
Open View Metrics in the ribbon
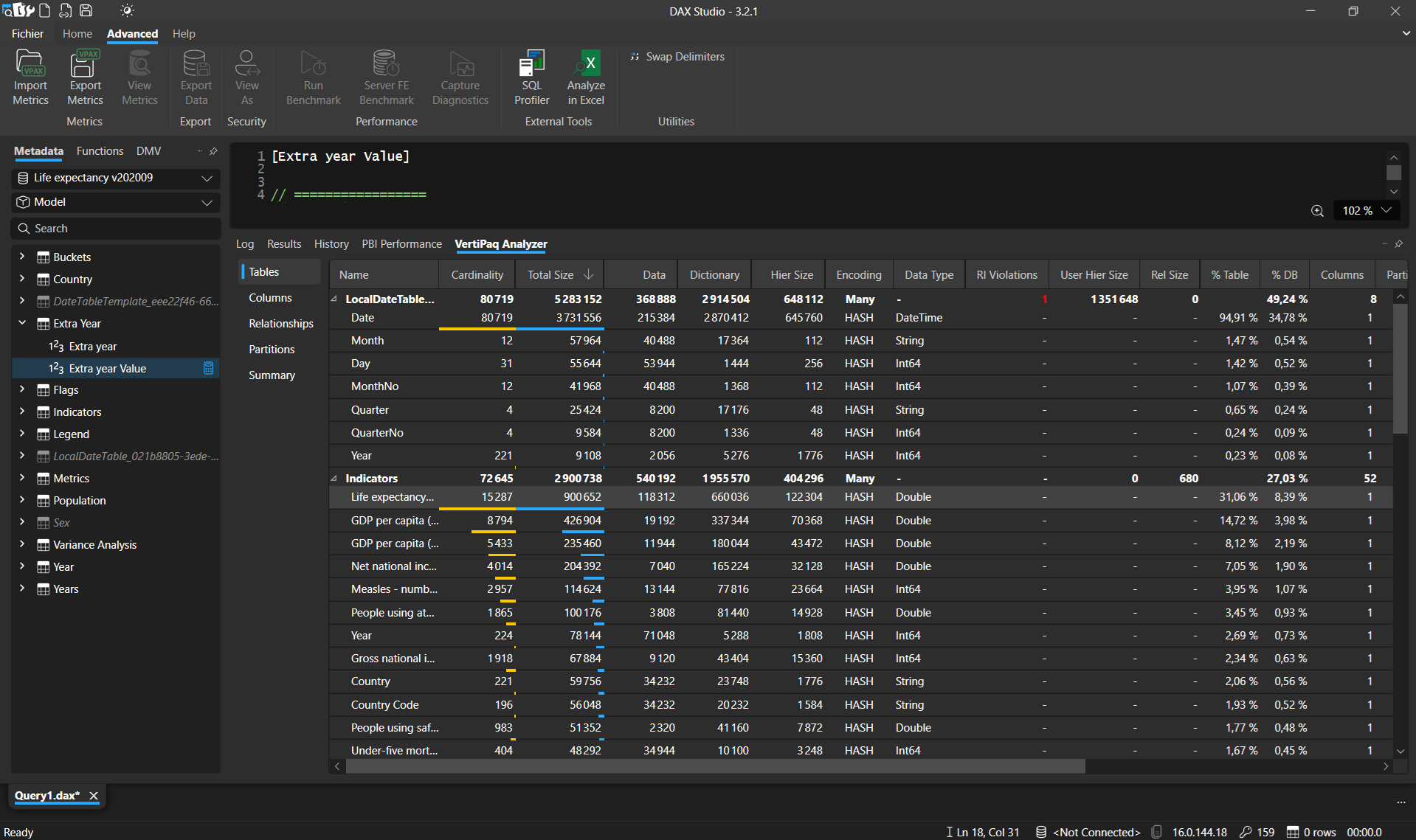(139, 77)
